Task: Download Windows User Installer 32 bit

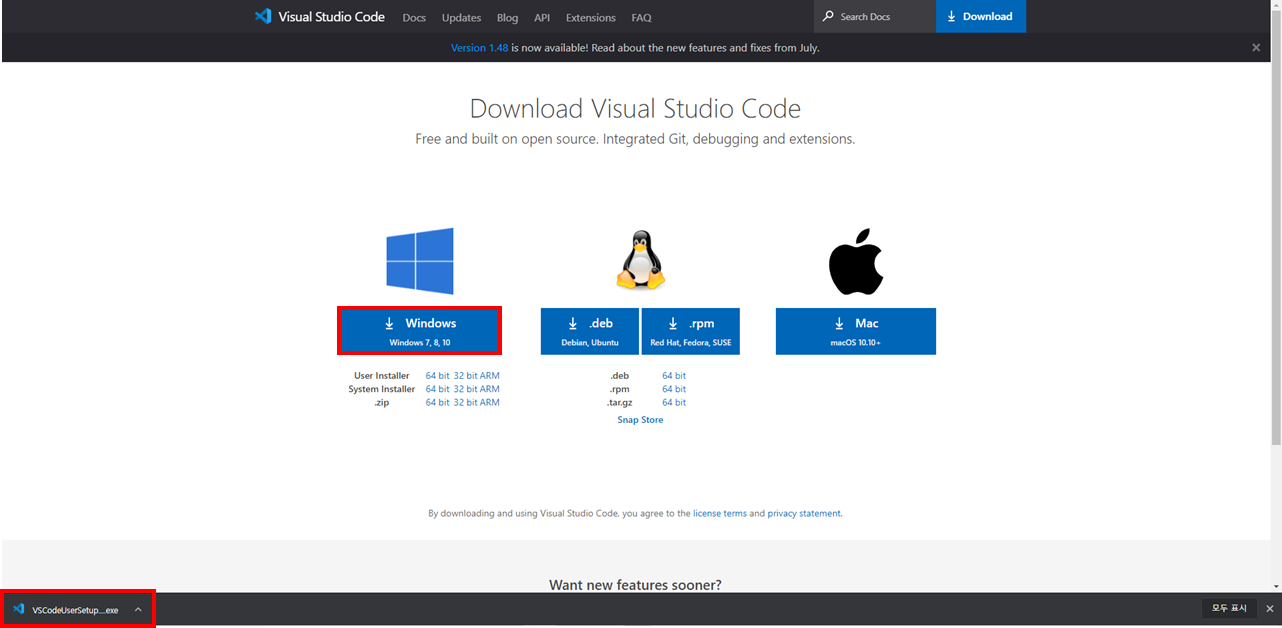Action: pyautogui.click(x=465, y=375)
